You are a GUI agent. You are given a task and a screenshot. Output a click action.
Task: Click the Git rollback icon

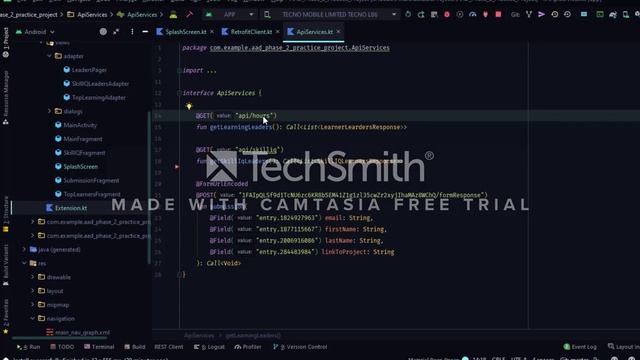pyautogui.click(x=567, y=15)
